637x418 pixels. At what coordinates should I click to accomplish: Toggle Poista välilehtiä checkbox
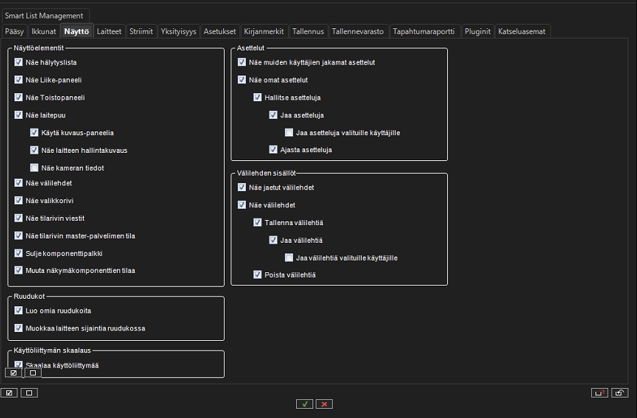tap(257, 275)
